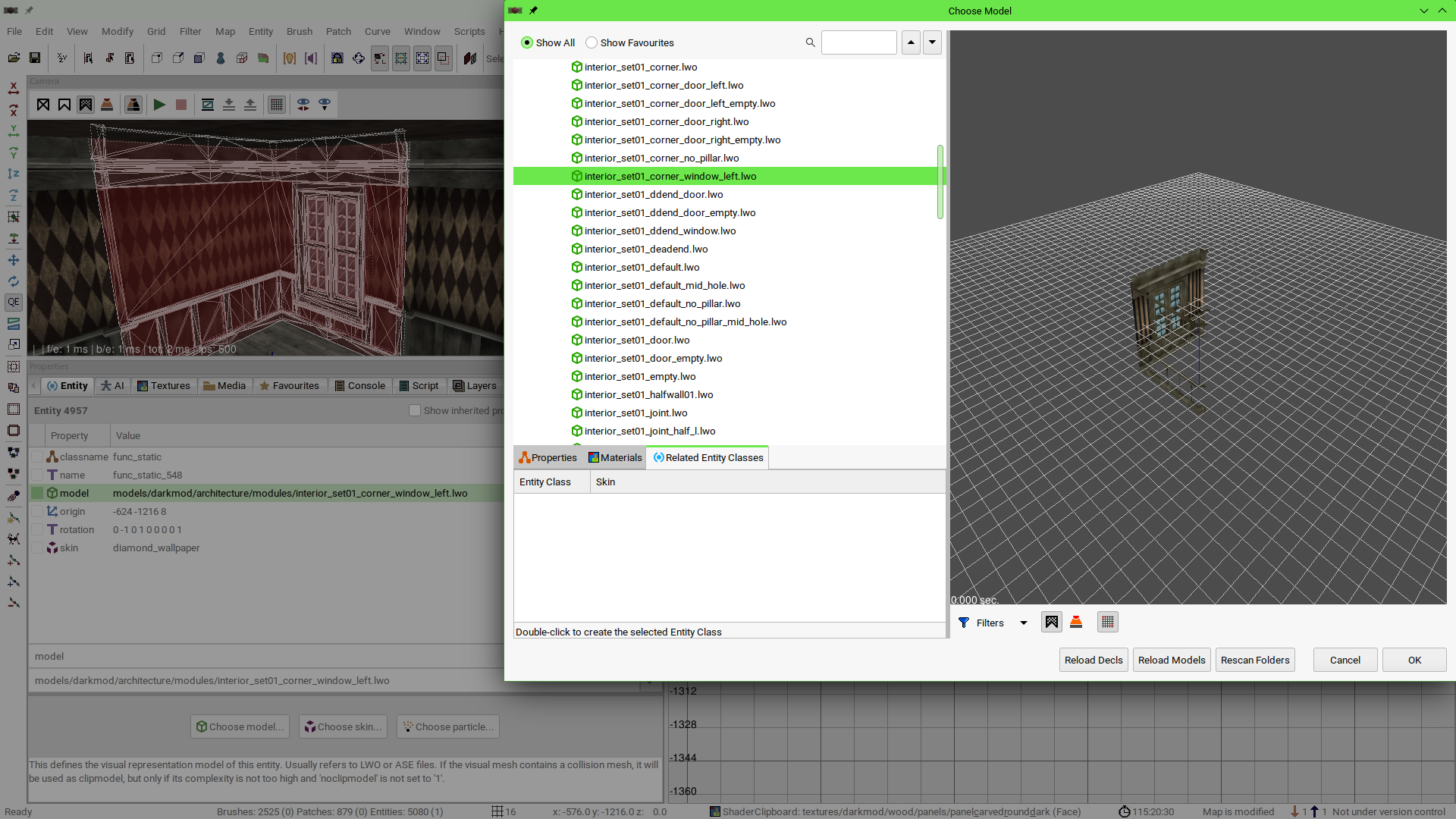Click the save map floppy disk icon

click(x=35, y=58)
